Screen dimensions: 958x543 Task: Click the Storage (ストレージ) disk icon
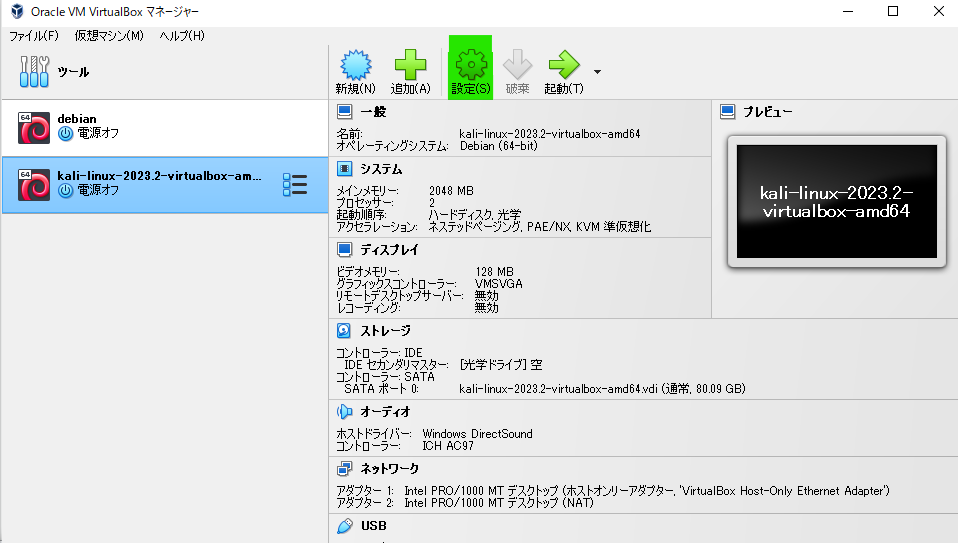click(x=344, y=330)
